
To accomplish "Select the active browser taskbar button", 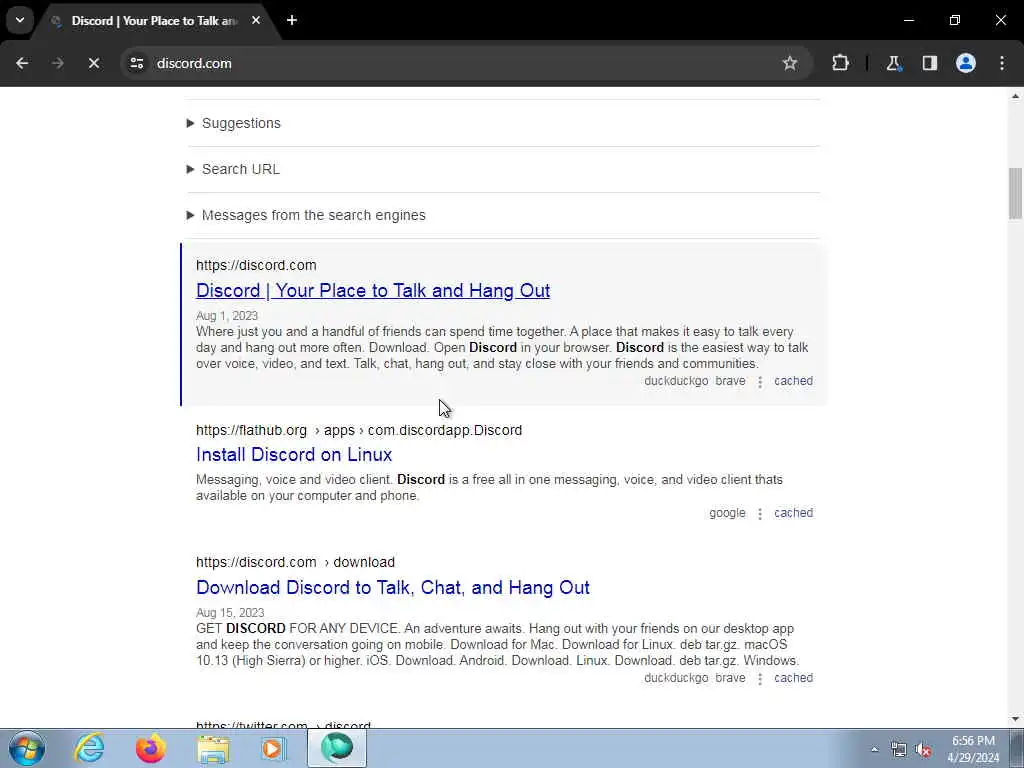I will pos(337,748).
